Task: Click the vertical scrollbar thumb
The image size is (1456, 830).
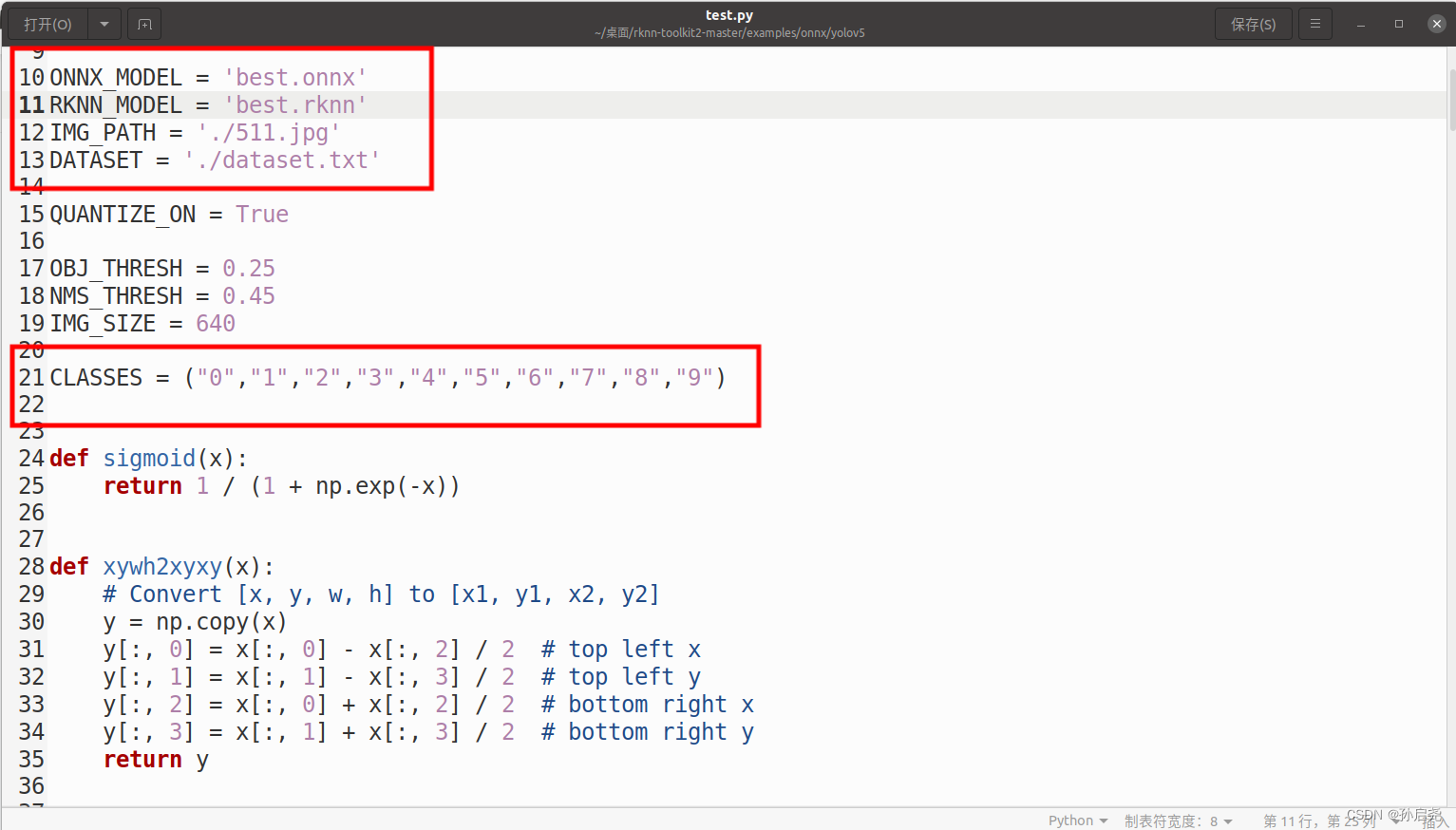Action: [x=1450, y=100]
